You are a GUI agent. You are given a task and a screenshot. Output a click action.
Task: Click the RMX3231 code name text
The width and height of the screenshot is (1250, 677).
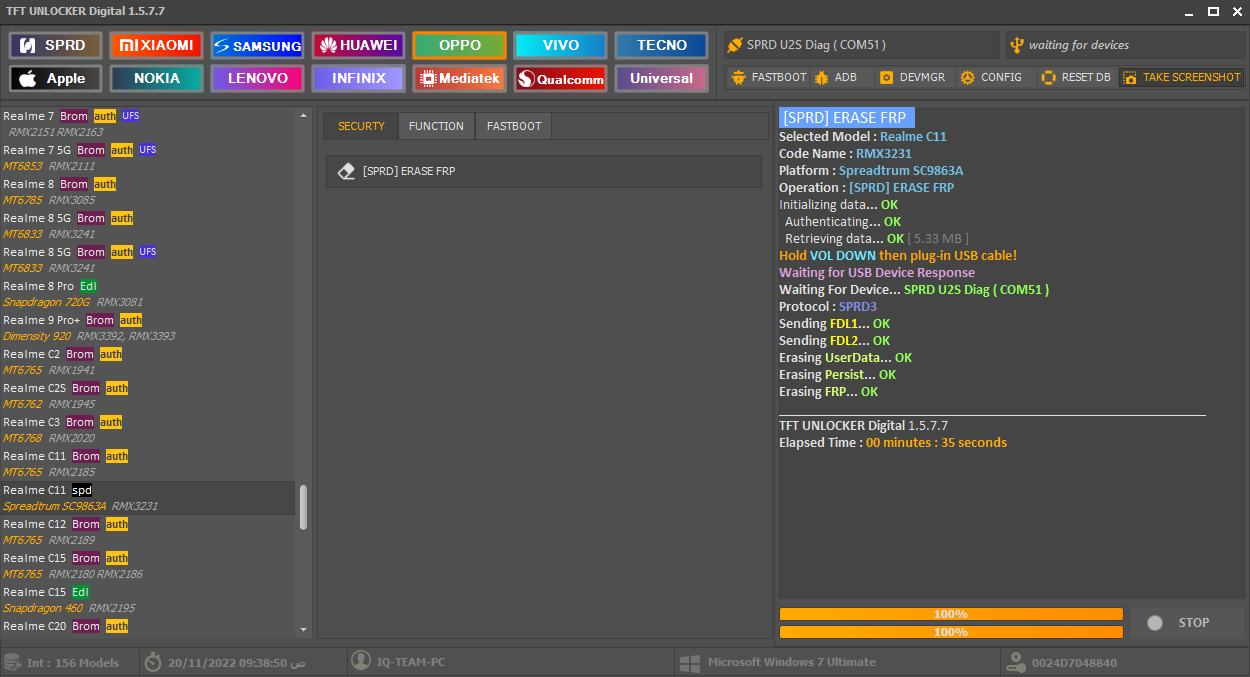click(884, 154)
